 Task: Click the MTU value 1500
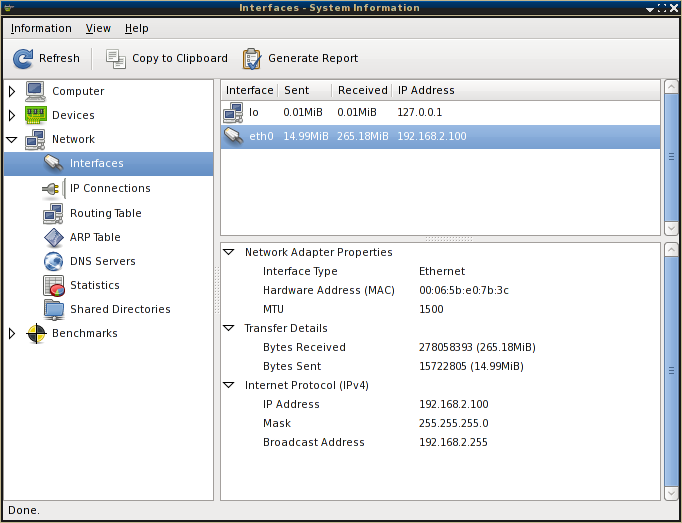coord(431,309)
